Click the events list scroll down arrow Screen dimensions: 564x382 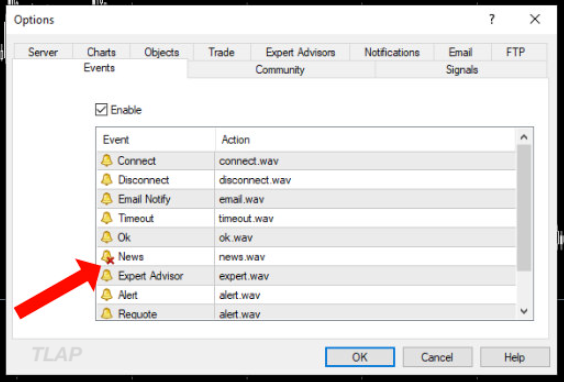(524, 311)
